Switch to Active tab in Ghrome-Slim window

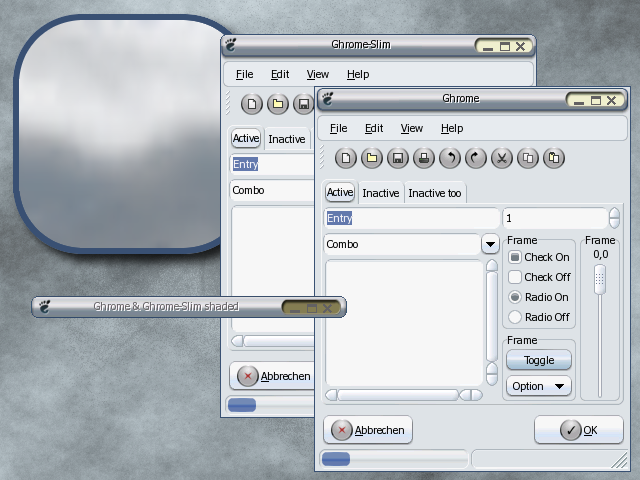tap(246, 138)
